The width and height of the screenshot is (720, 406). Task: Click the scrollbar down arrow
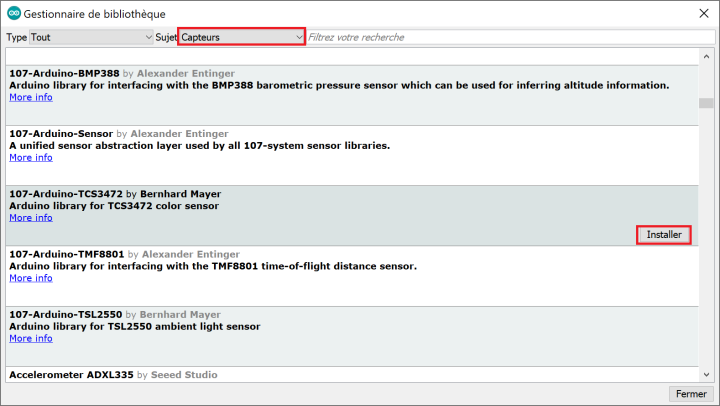pos(706,375)
